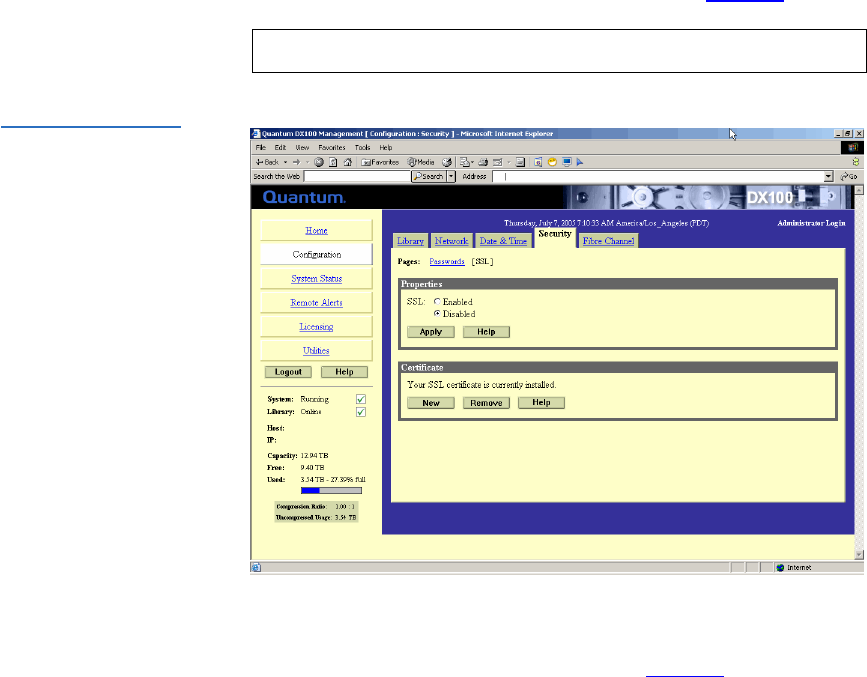Click New in the Certificate section
The width and height of the screenshot is (867, 677).
pos(431,403)
